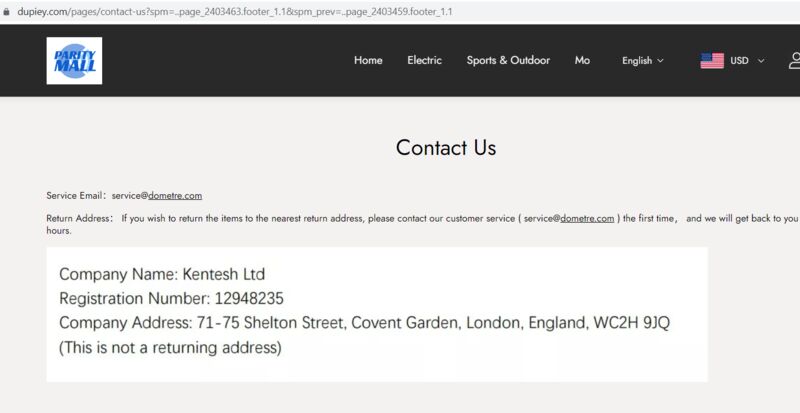Open the Sports & Outdoor category
Screen dimensions: 800x413
(x=508, y=60)
